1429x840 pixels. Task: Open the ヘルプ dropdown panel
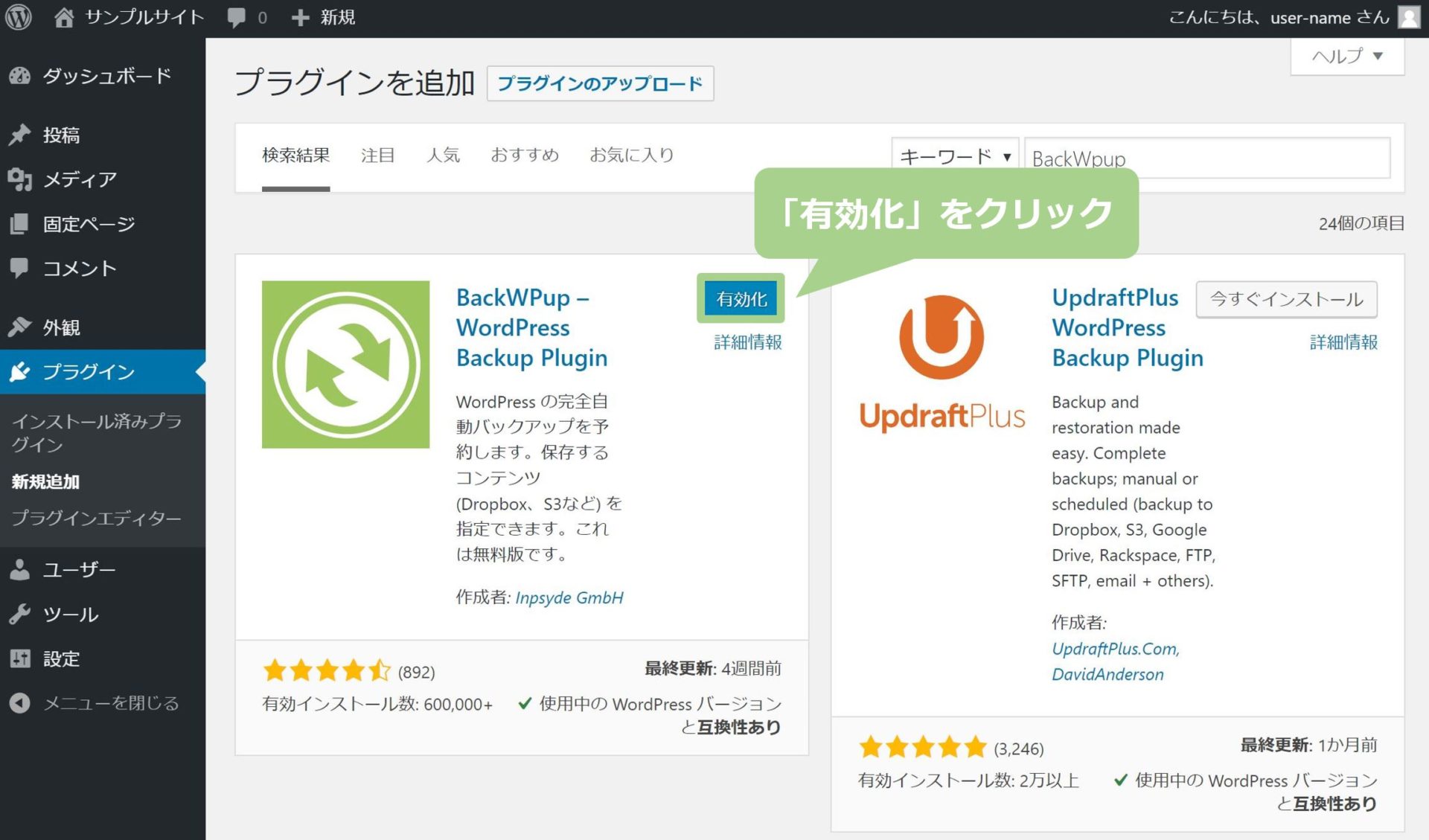click(1344, 56)
